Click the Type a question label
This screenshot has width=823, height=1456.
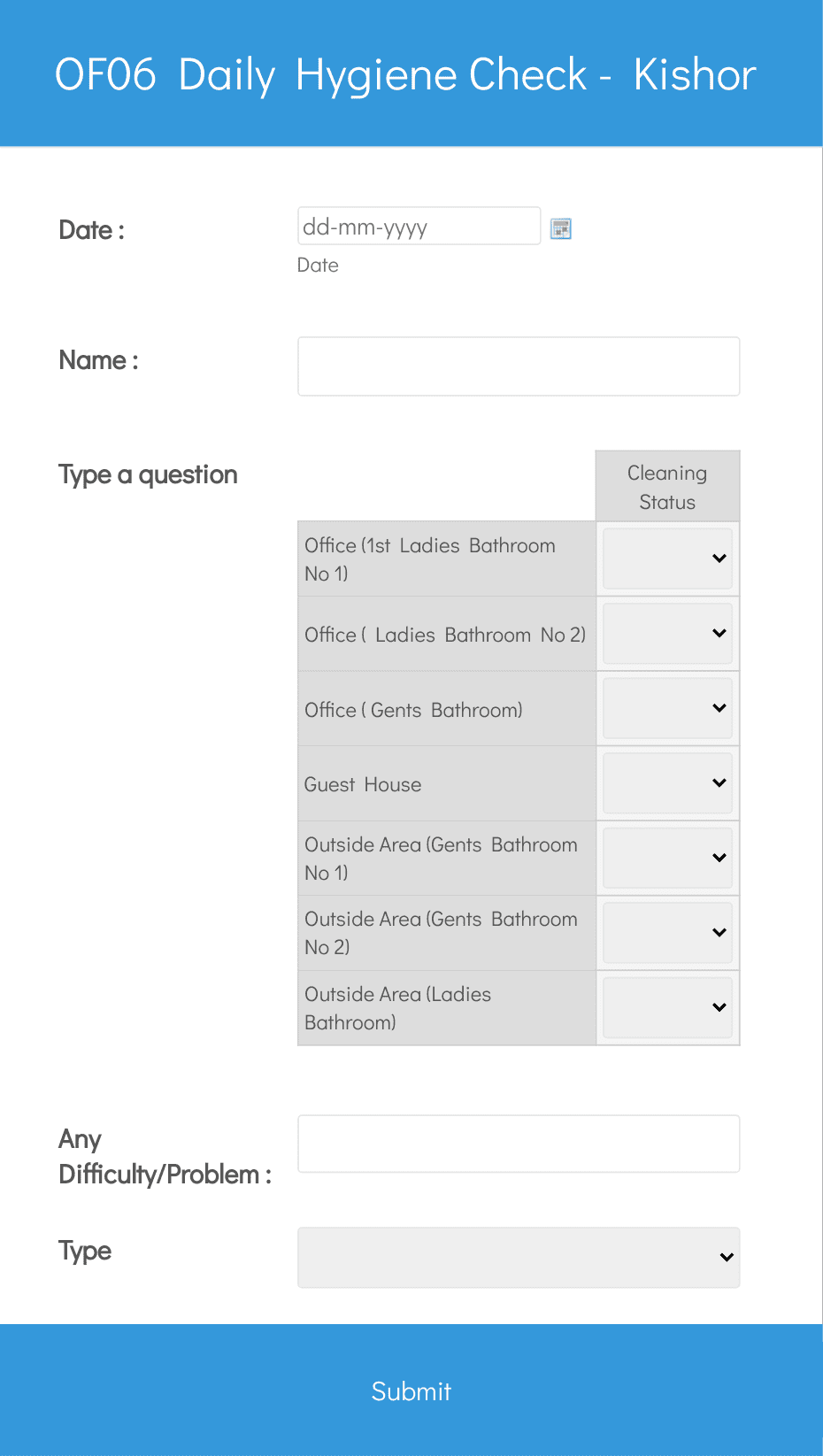148,475
